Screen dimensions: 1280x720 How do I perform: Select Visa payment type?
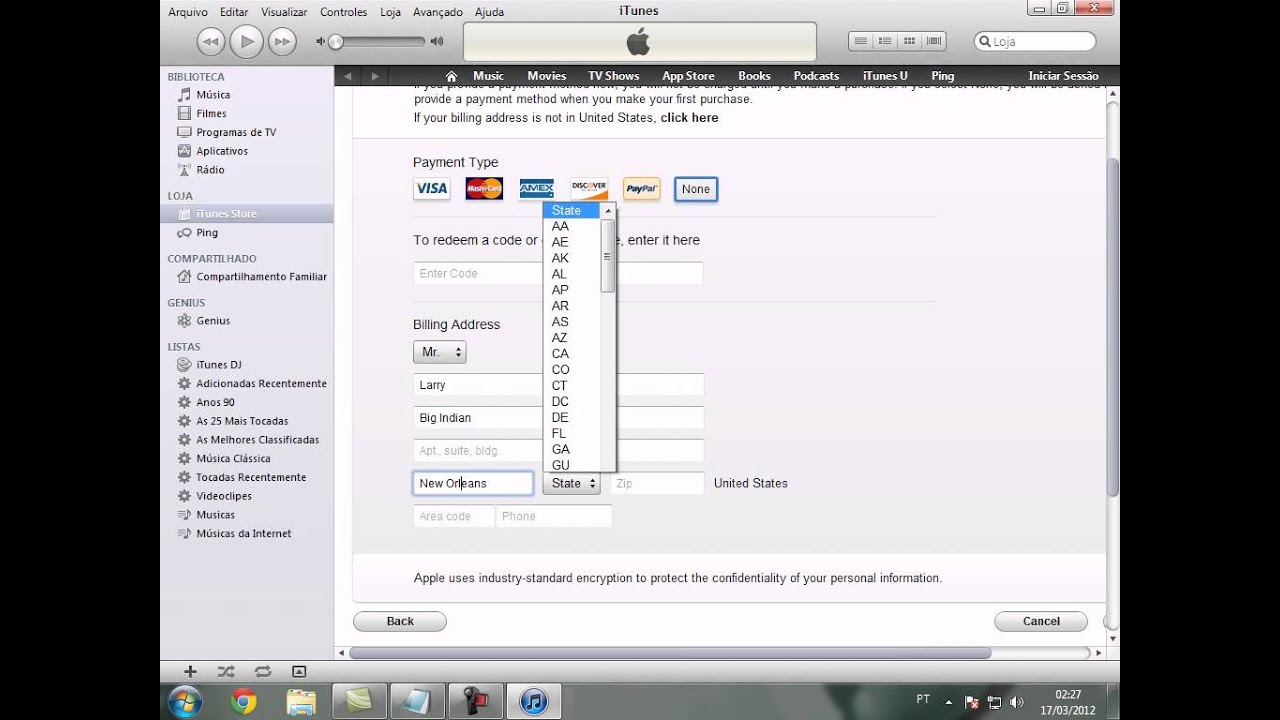click(432, 188)
